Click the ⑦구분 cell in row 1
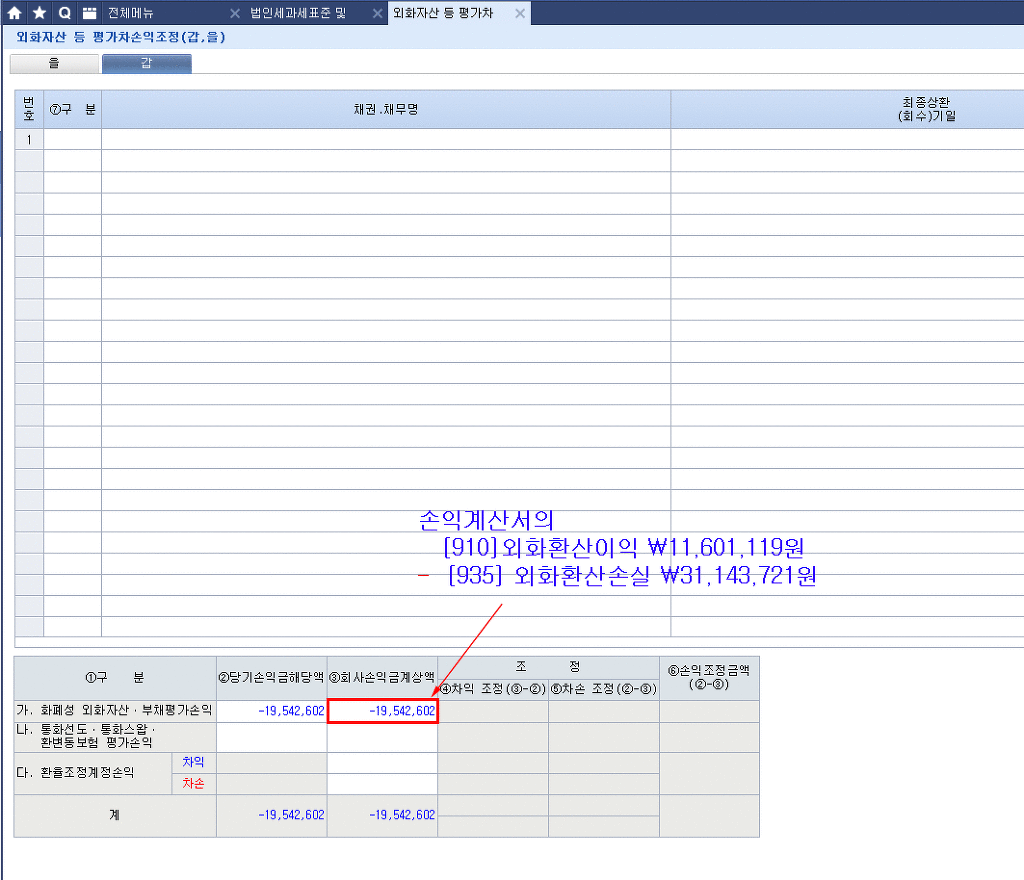Image resolution: width=1024 pixels, height=880 pixels. click(x=72, y=139)
